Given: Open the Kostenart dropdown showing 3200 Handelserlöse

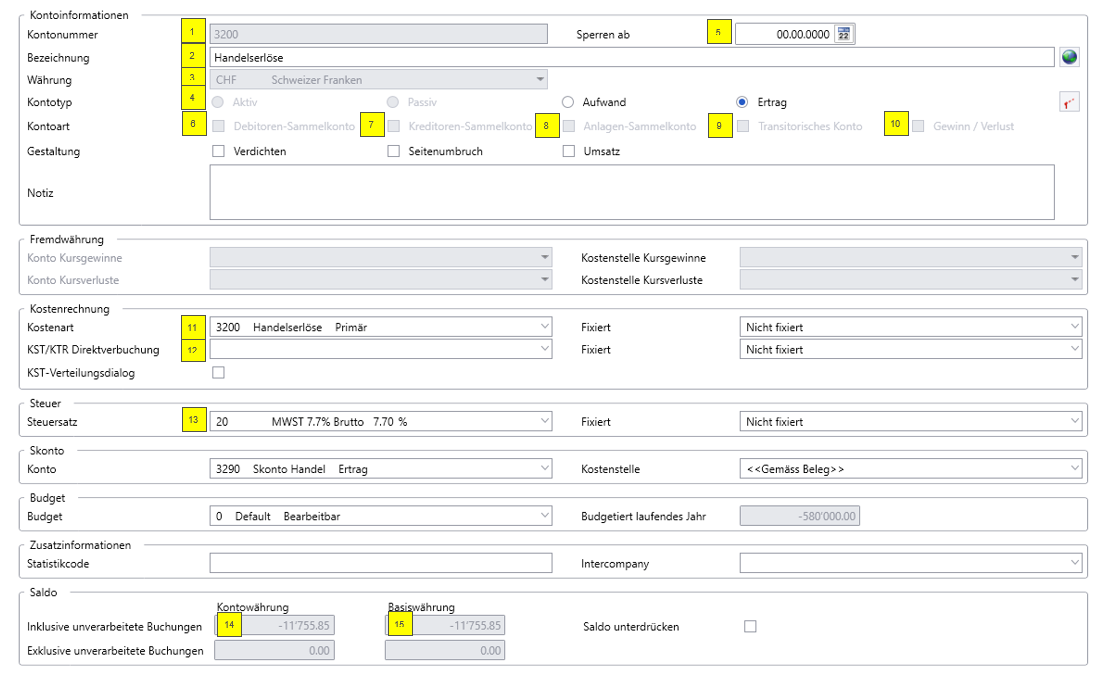Looking at the screenshot, I should pos(381,327).
